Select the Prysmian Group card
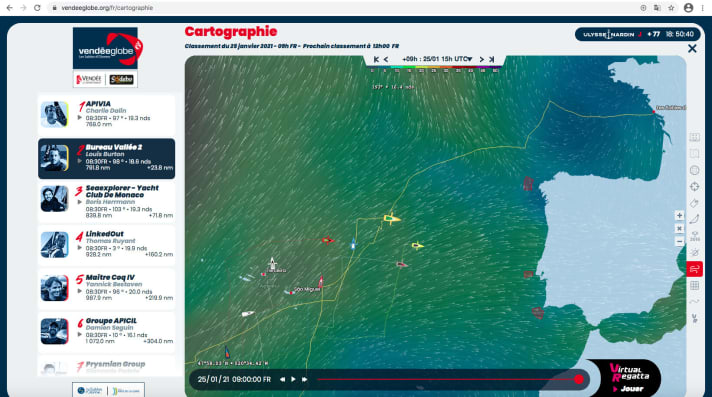712x397 pixels. point(106,366)
